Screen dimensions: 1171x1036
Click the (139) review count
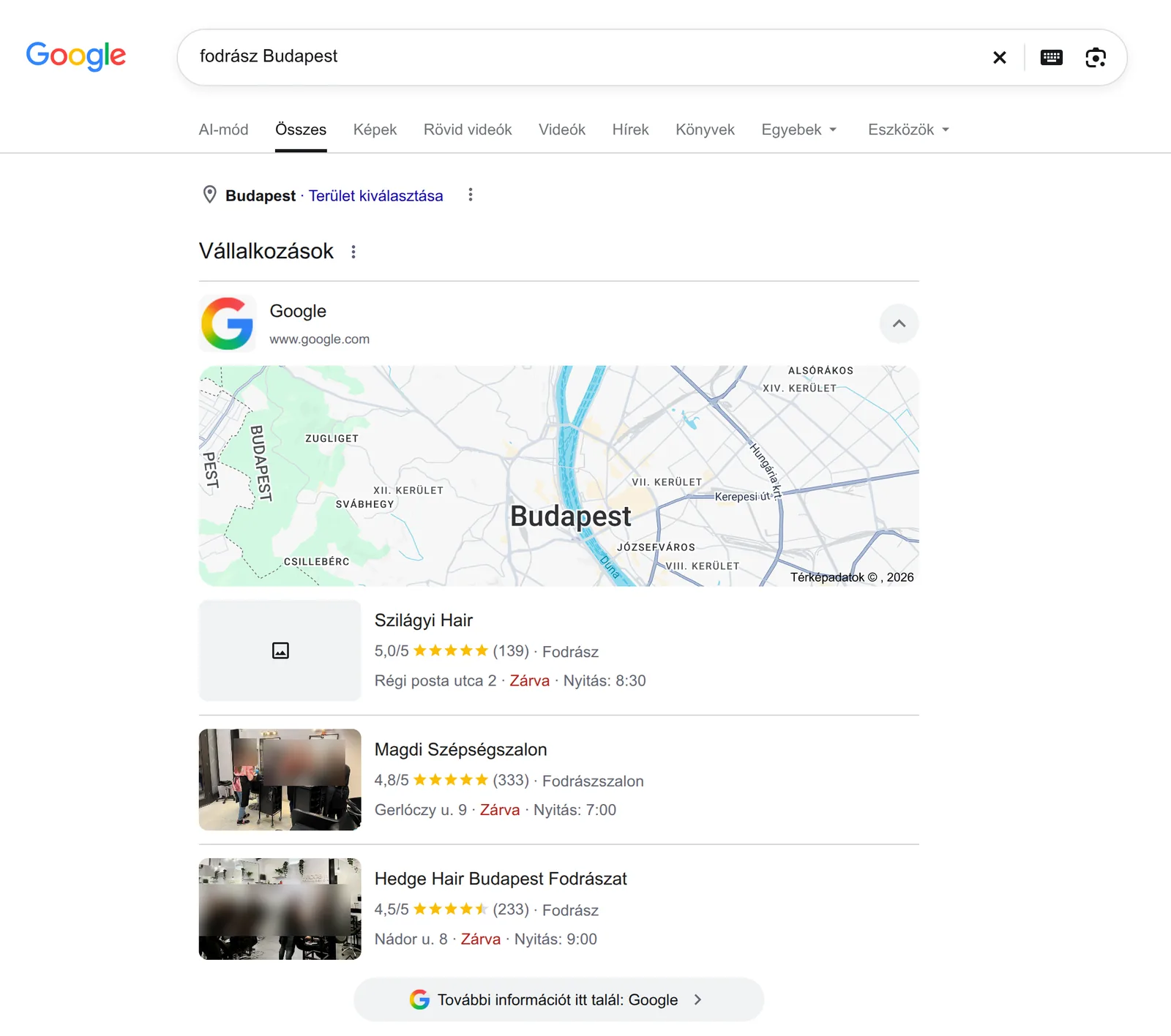pos(511,651)
